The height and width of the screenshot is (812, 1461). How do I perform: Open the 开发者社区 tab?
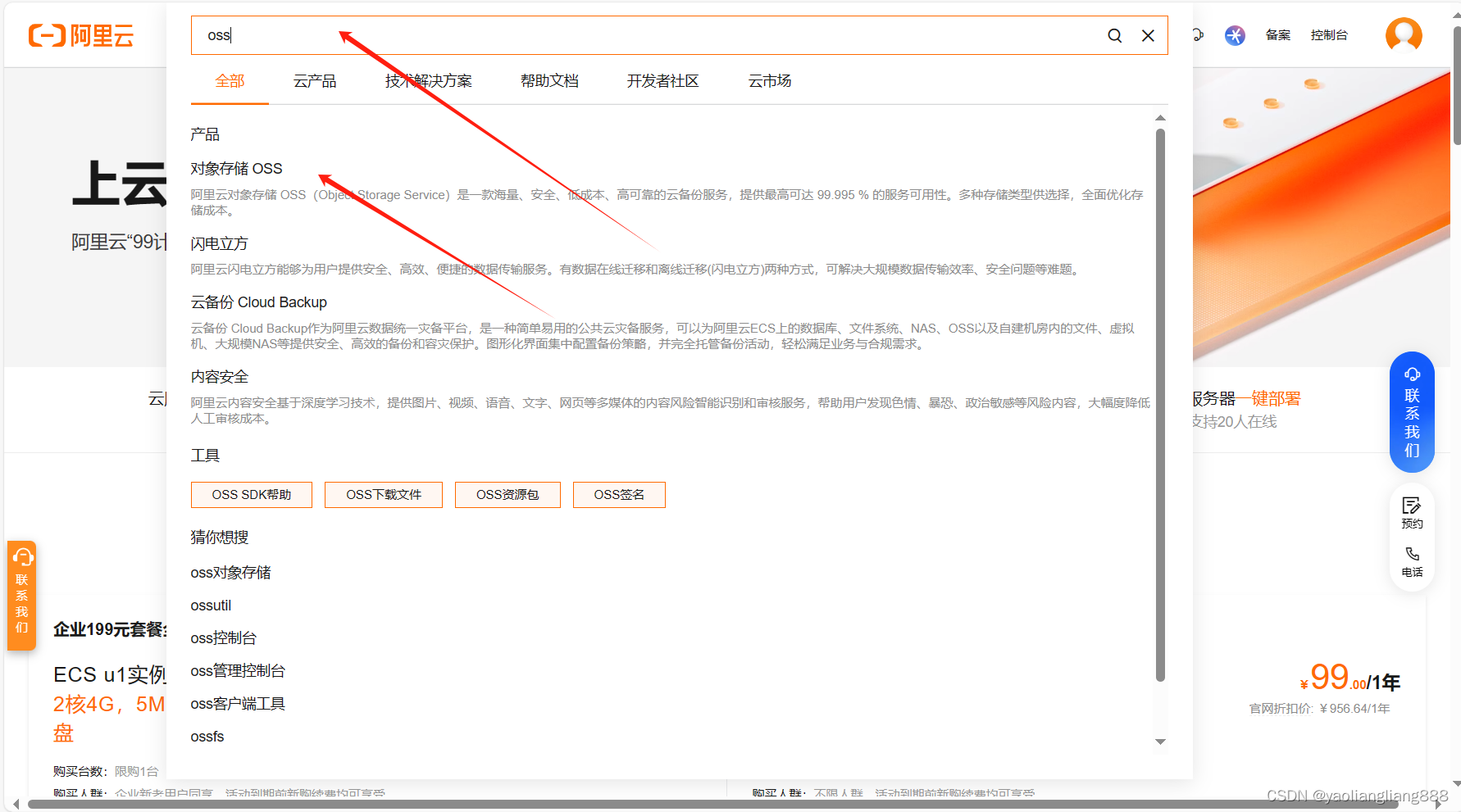pos(662,81)
